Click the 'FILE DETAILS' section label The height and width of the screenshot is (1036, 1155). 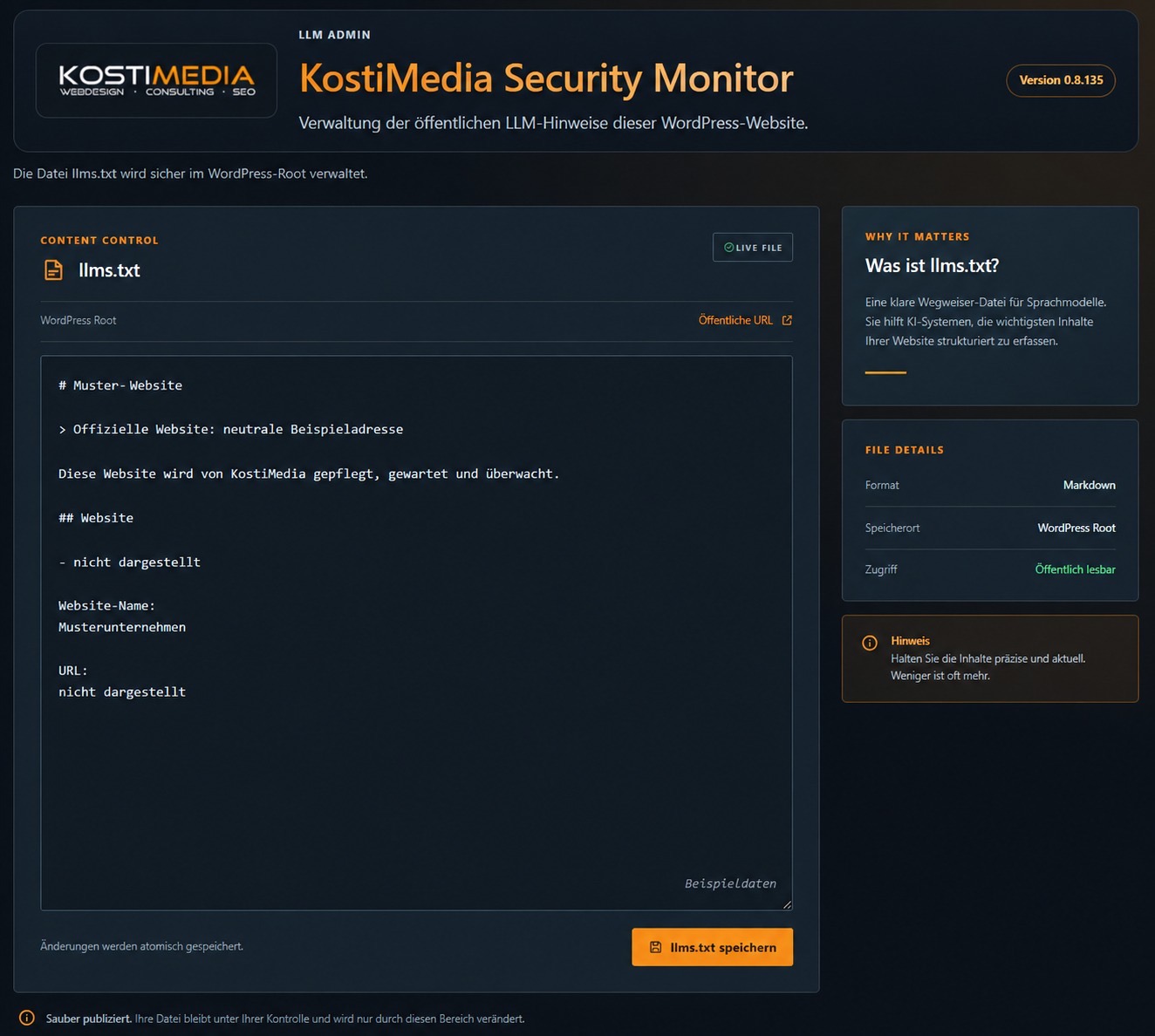tap(905, 450)
